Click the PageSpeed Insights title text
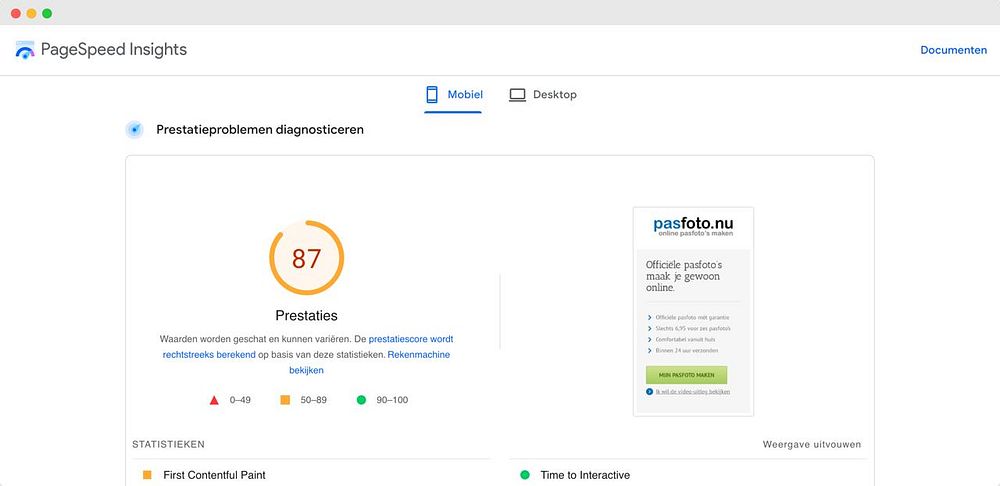This screenshot has width=1000, height=486. (x=114, y=50)
